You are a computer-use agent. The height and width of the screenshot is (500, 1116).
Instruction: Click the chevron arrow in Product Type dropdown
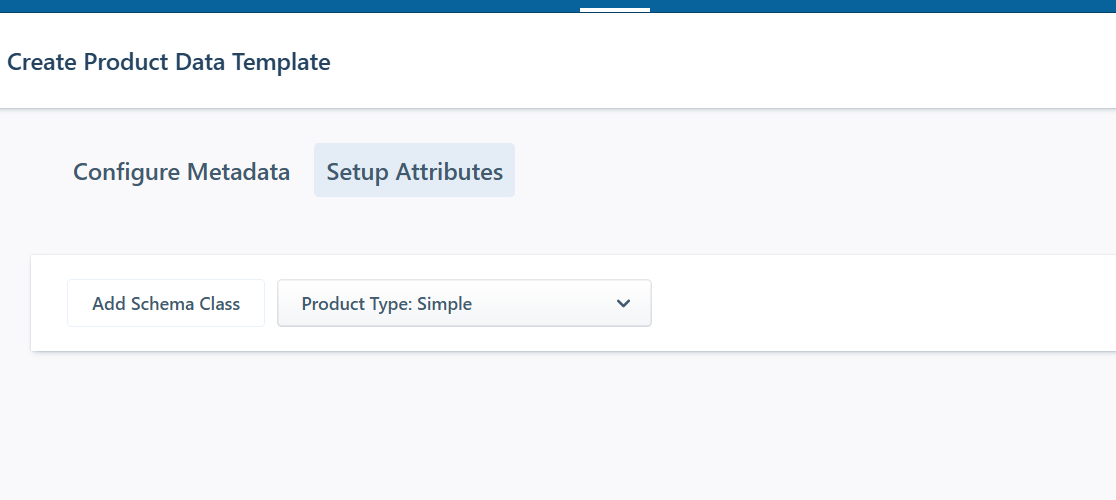[x=623, y=303]
